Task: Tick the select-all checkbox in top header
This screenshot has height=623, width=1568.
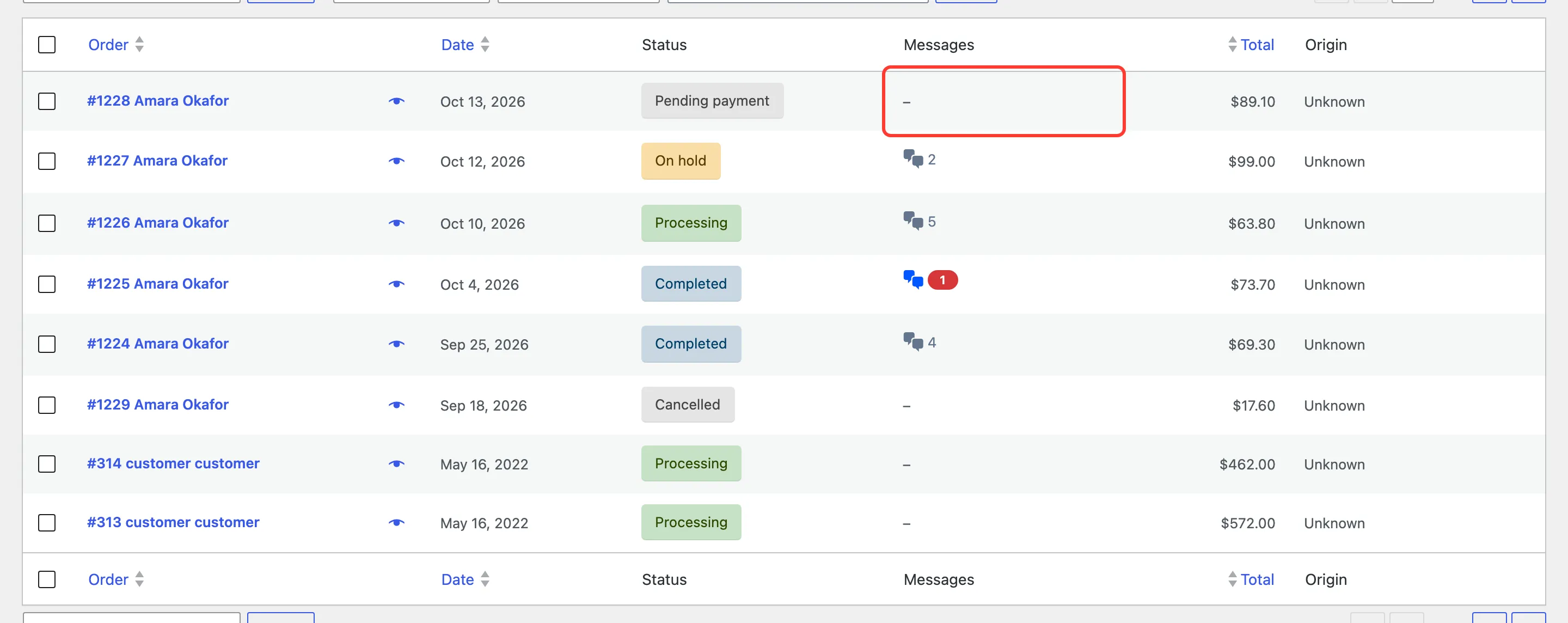Action: pos(47,45)
